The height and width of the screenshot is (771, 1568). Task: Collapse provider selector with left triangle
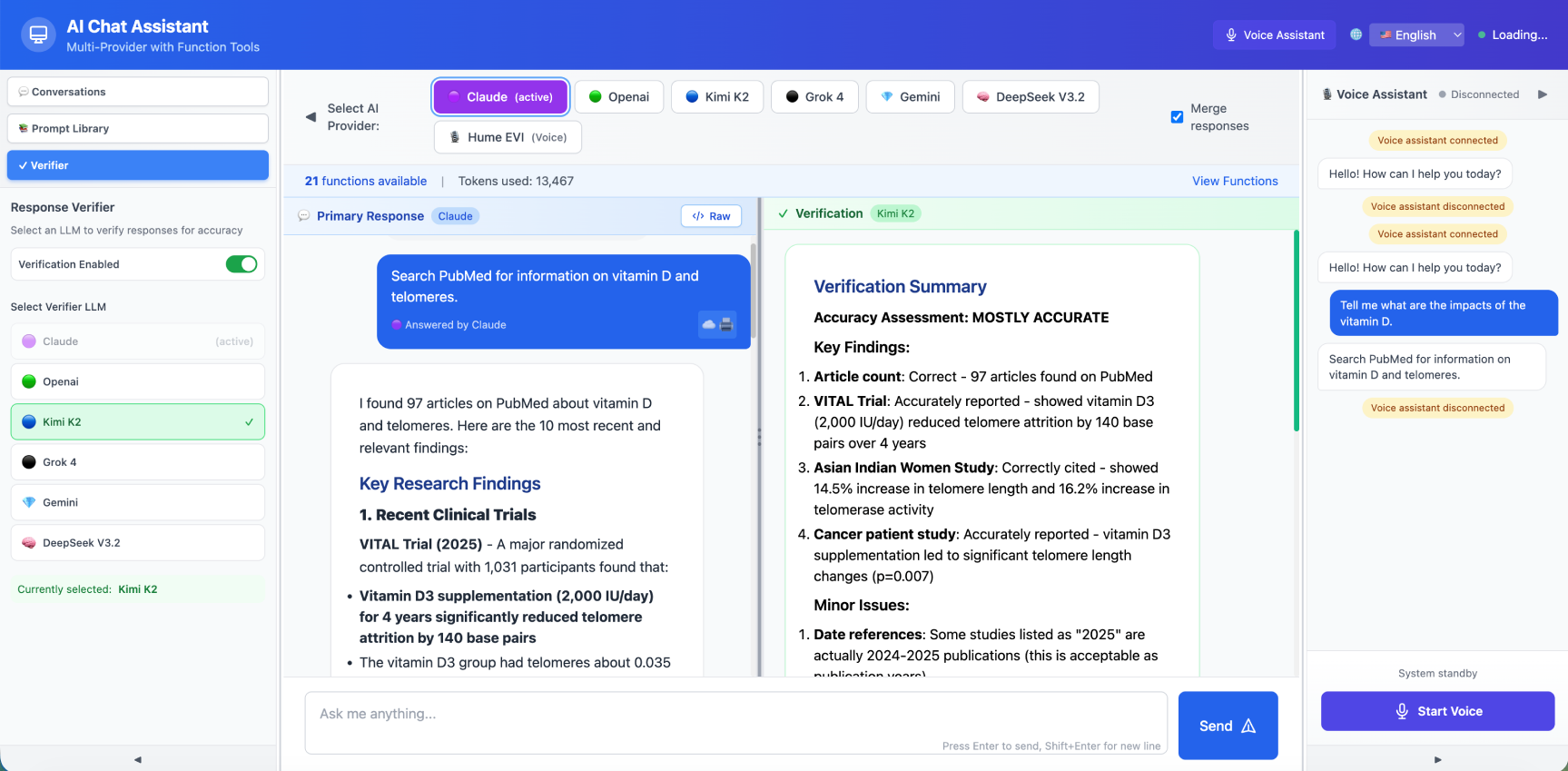click(x=310, y=116)
